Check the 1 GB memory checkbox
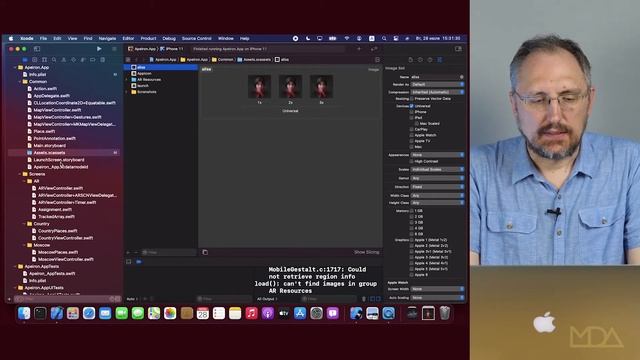The width and height of the screenshot is (640, 360). (x=411, y=211)
